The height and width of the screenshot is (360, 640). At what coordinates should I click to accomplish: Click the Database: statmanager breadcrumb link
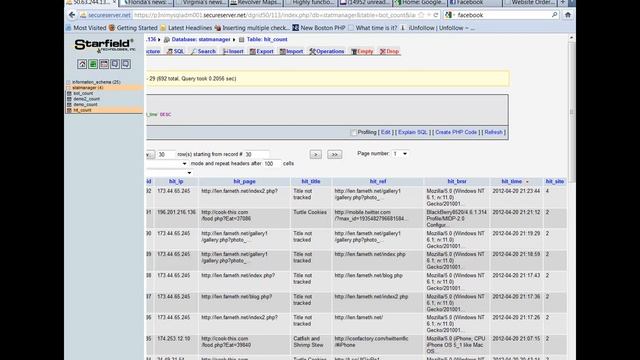coord(201,40)
